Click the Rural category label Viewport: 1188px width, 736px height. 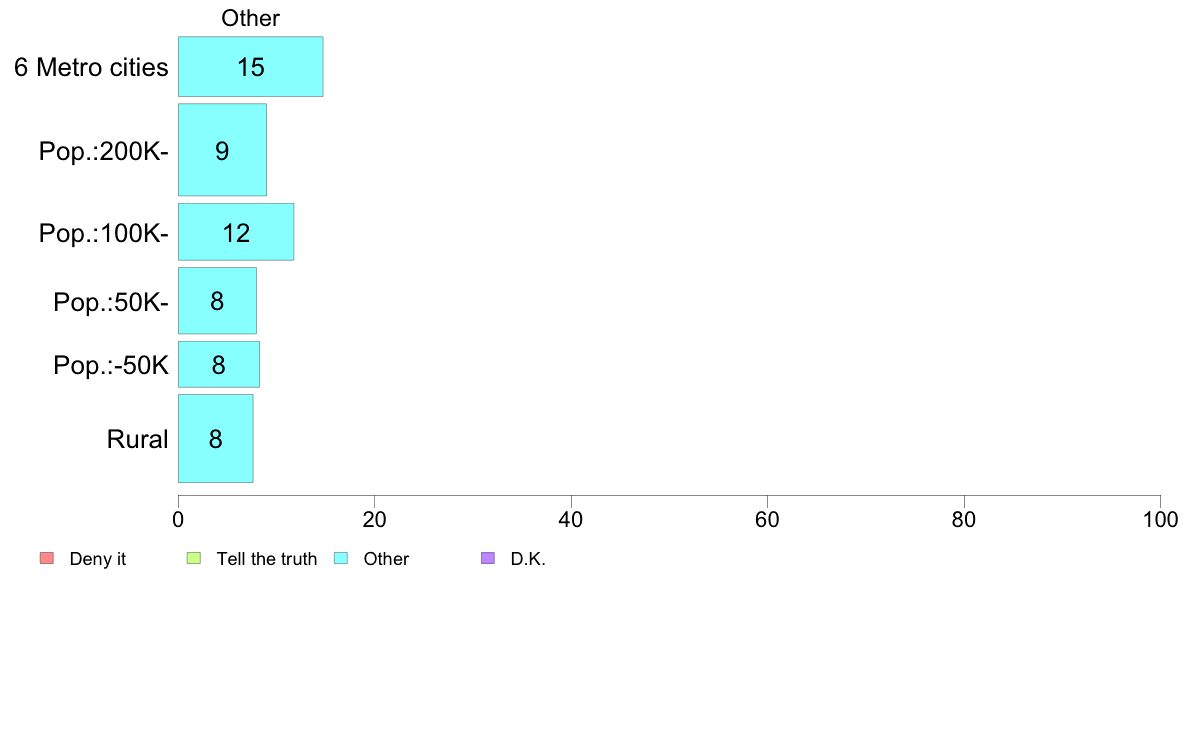(x=137, y=439)
